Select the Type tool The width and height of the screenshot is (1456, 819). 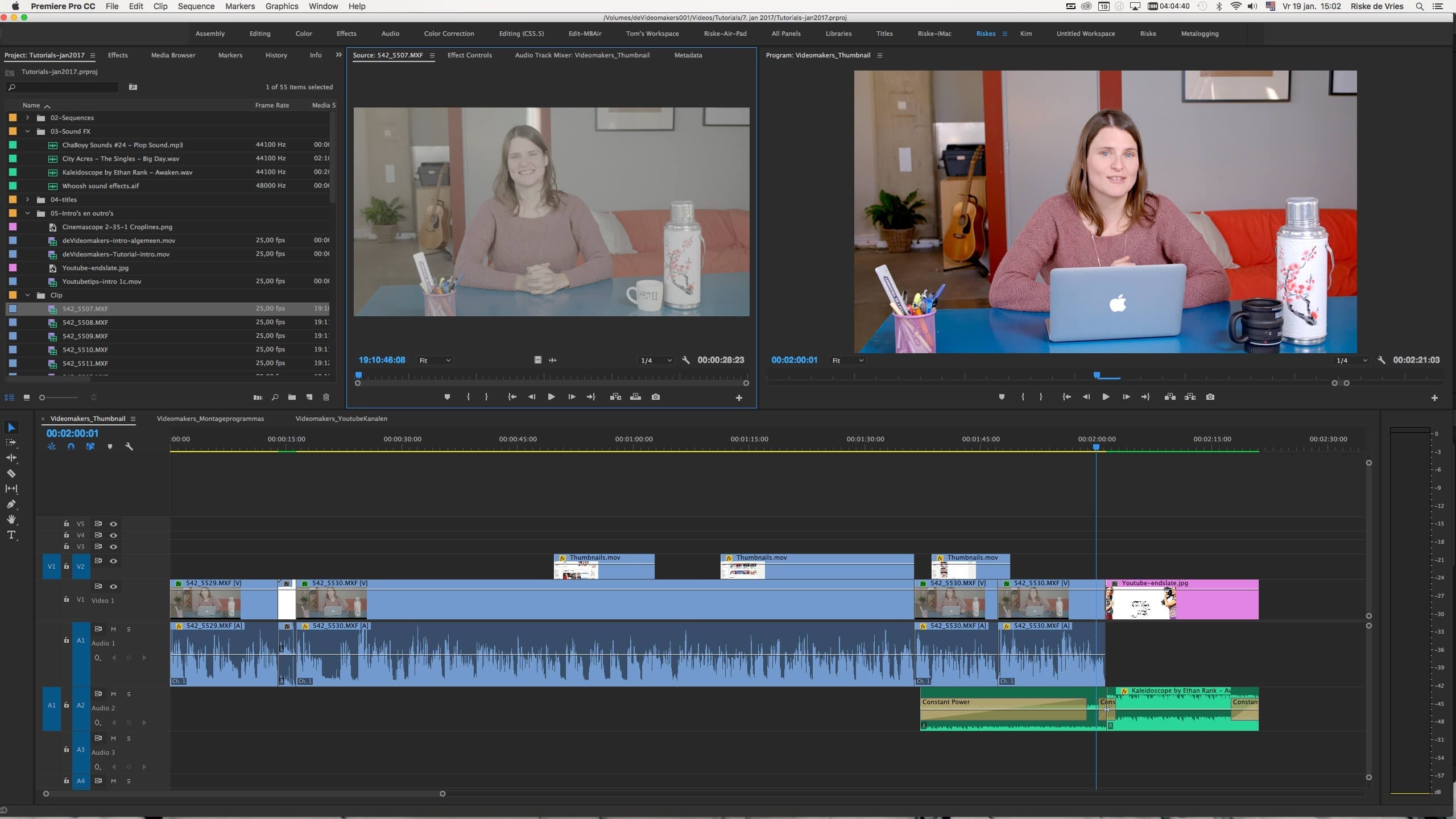click(x=11, y=535)
